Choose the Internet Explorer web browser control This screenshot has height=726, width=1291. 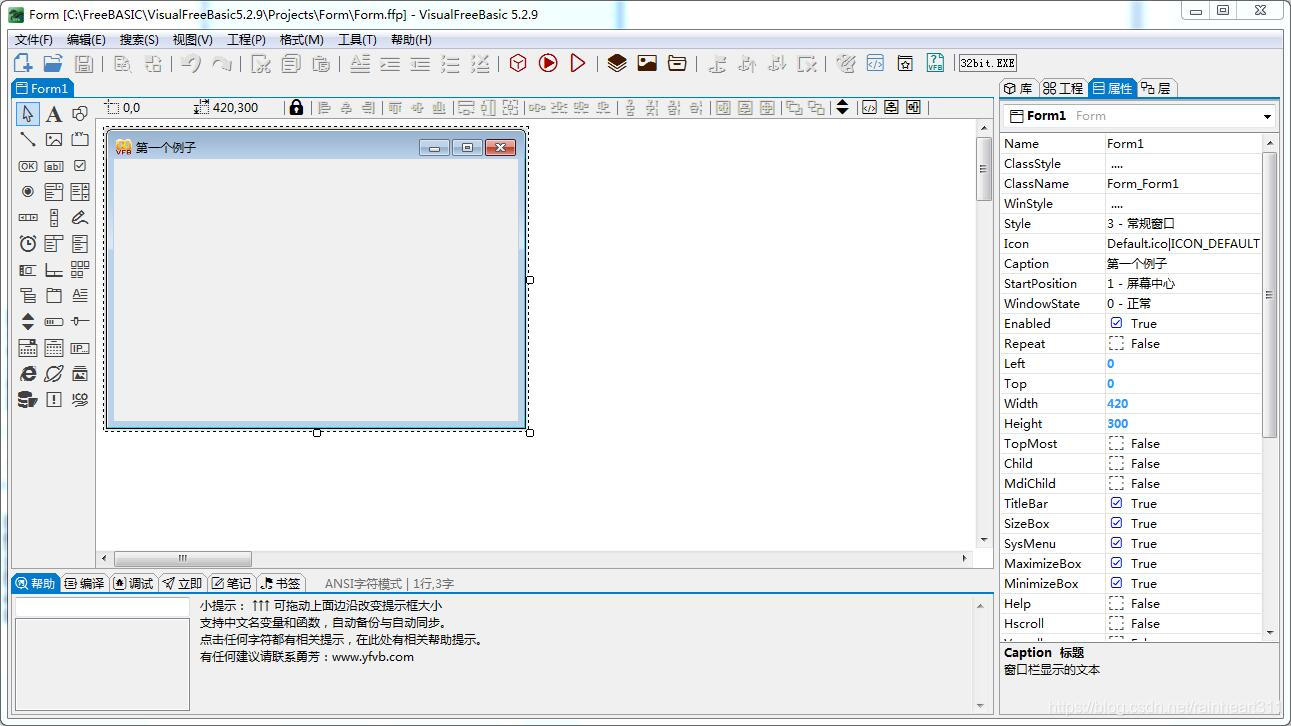(x=28, y=374)
